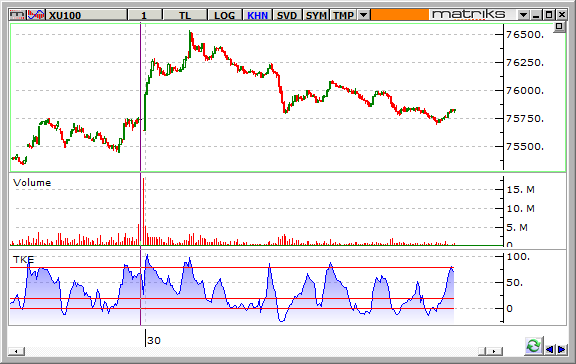Viewport: 576px width, 364px height.
Task: Click the 75750 price axis label
Action: click(525, 119)
